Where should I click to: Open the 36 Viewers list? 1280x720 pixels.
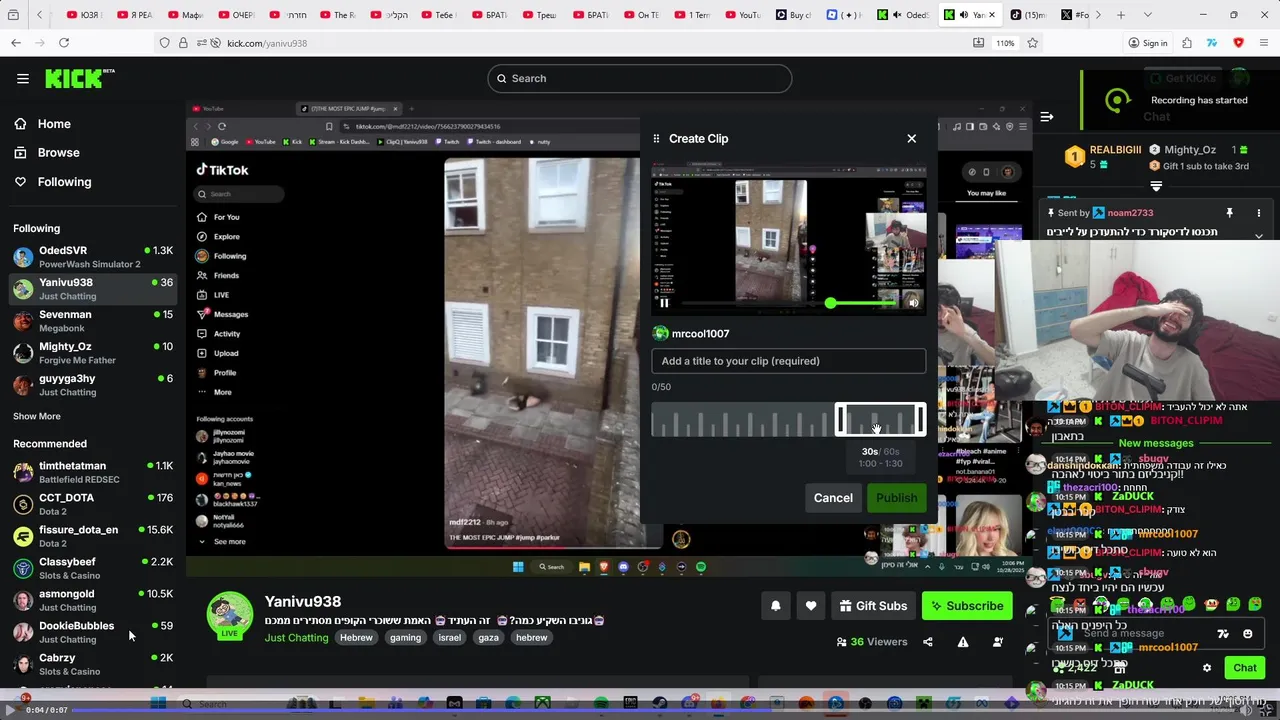872,642
